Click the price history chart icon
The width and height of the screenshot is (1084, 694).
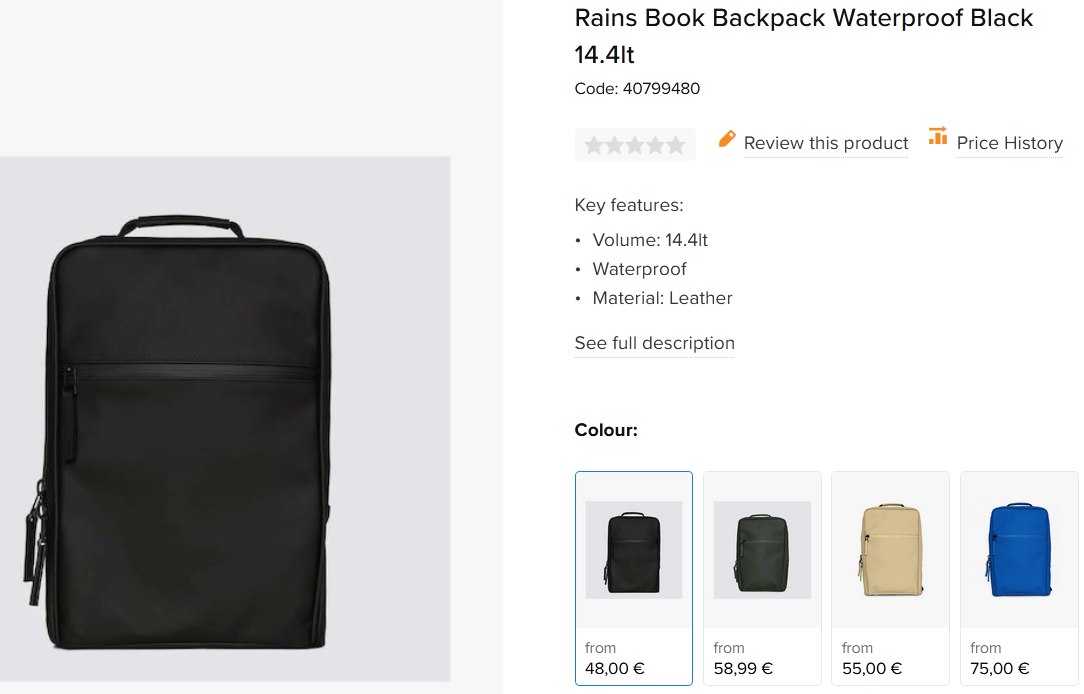937,137
